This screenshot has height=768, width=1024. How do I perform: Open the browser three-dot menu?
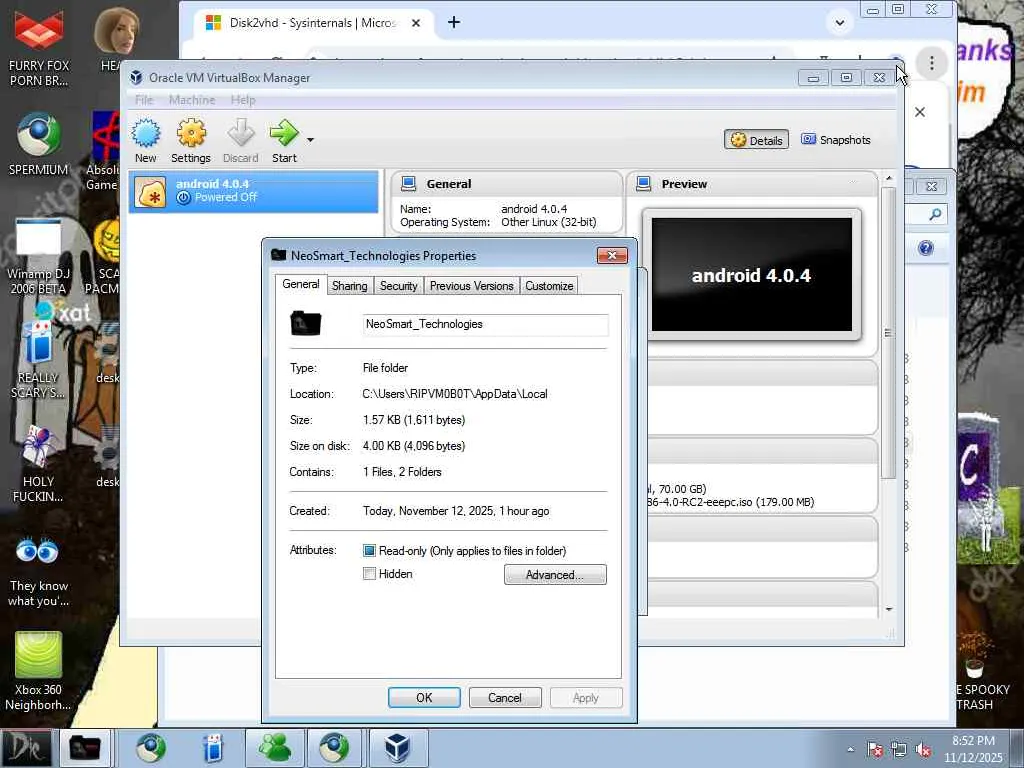pos(931,63)
